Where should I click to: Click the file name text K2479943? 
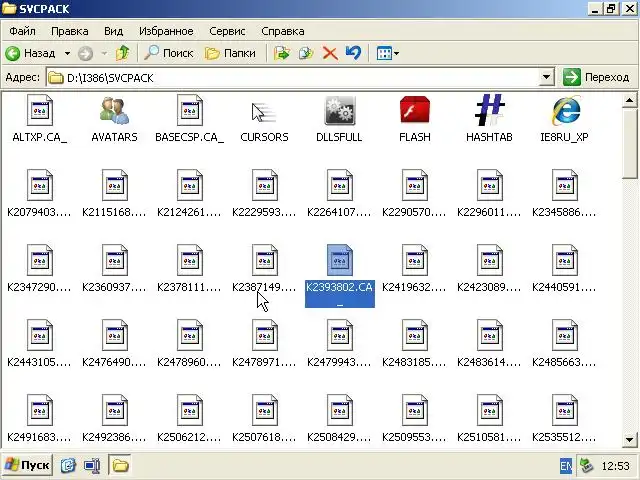pos(339,362)
